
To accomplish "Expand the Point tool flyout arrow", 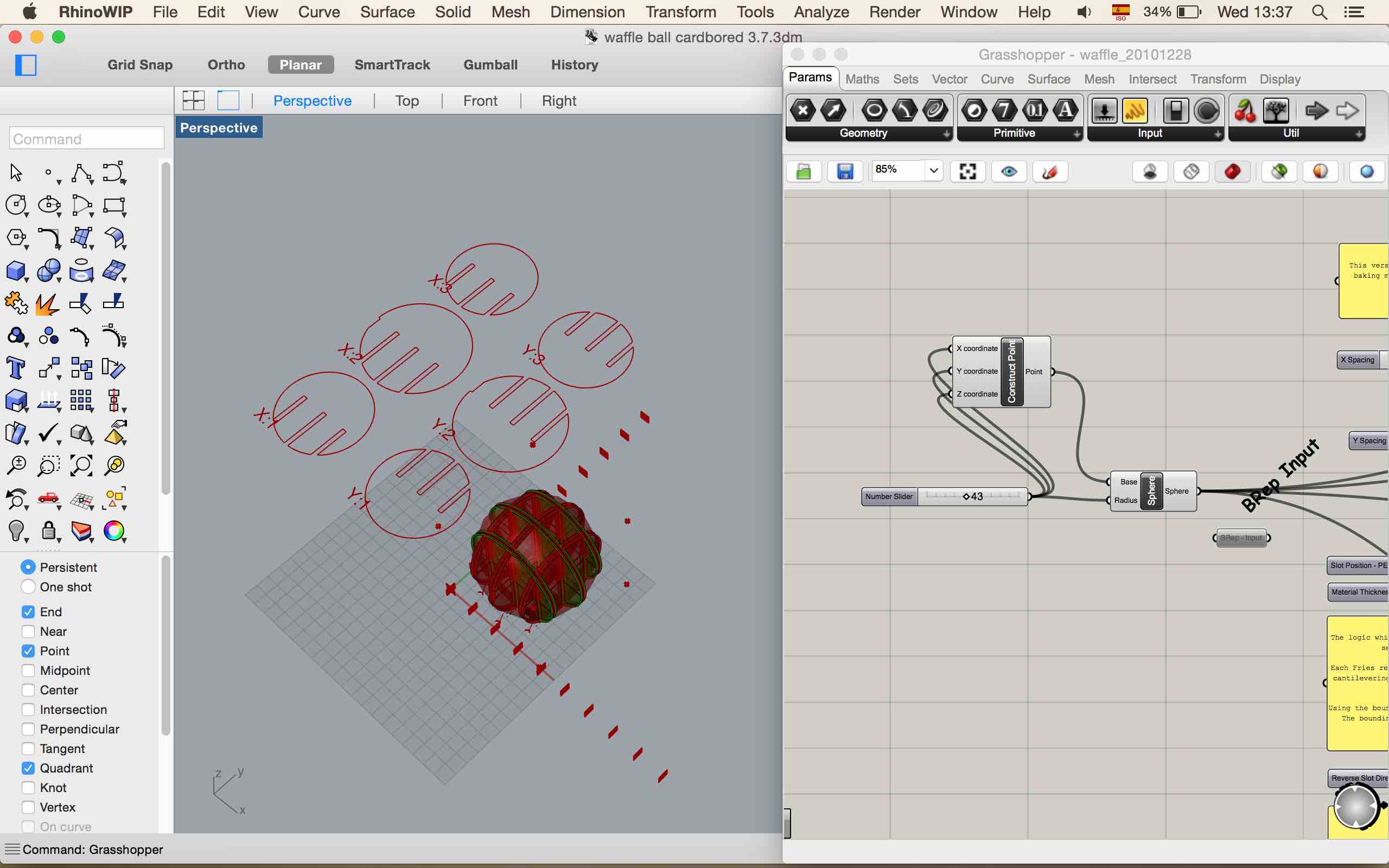I will coord(59,183).
